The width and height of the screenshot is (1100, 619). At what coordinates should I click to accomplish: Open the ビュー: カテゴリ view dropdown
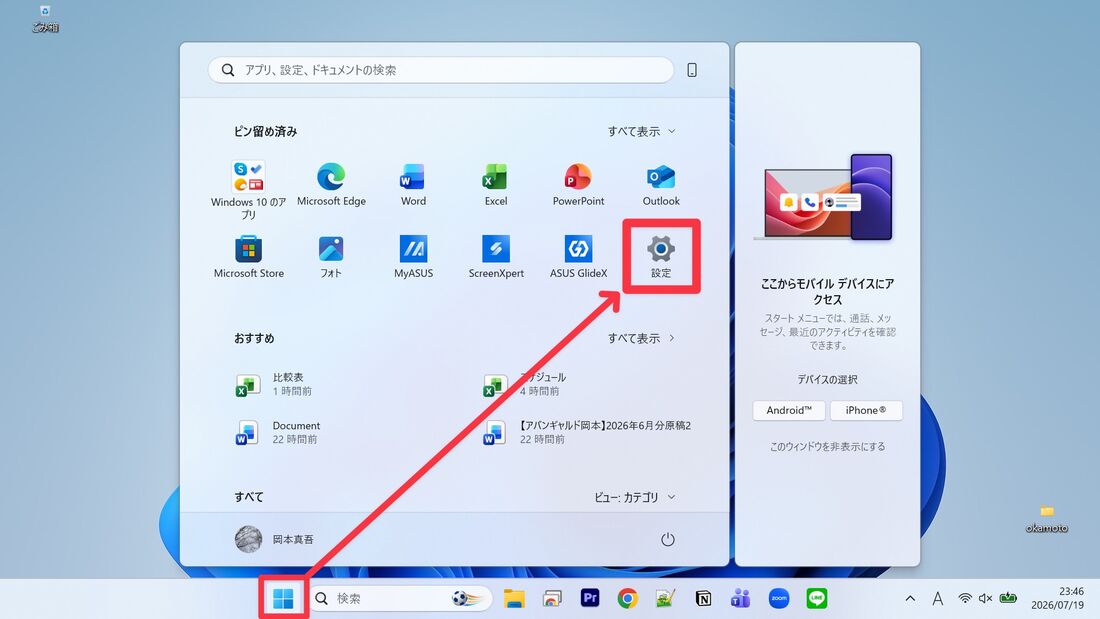635,497
